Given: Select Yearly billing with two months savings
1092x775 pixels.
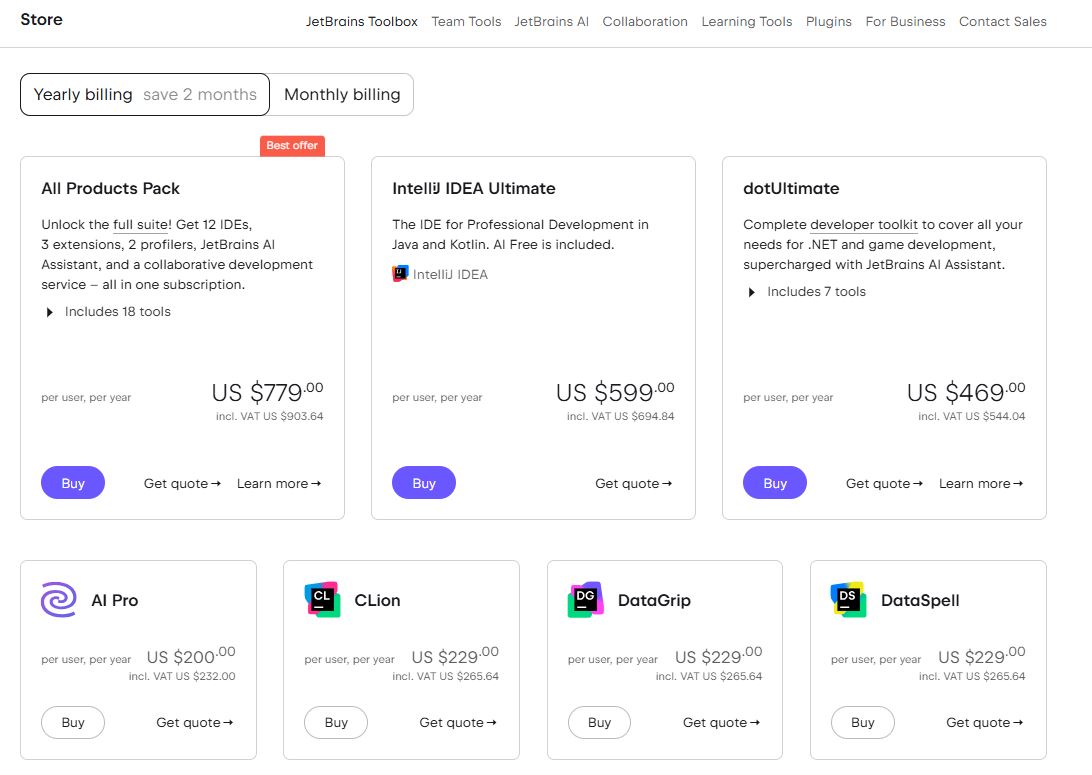Looking at the screenshot, I should click(x=143, y=94).
